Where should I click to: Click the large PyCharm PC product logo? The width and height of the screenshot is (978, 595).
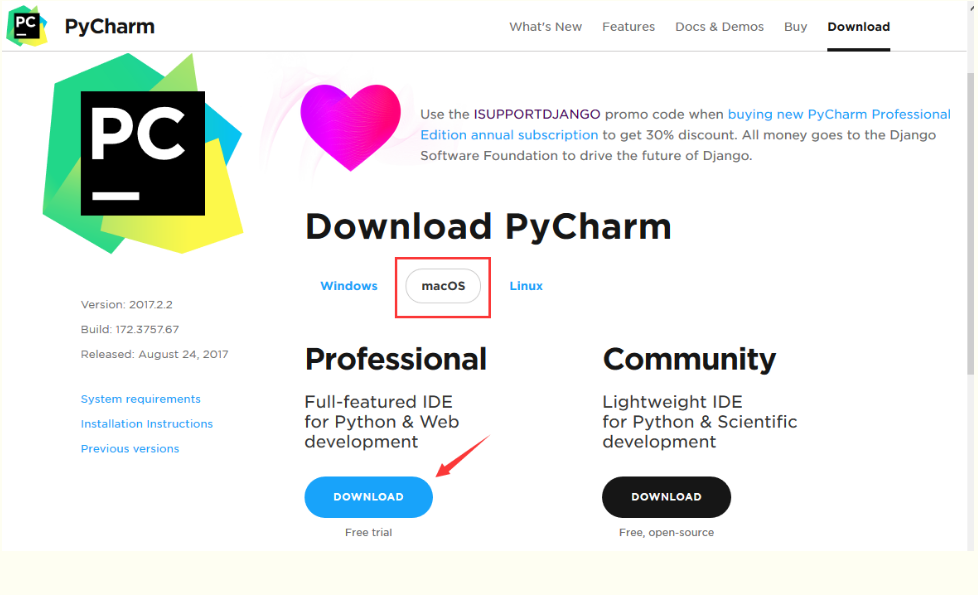coord(143,153)
